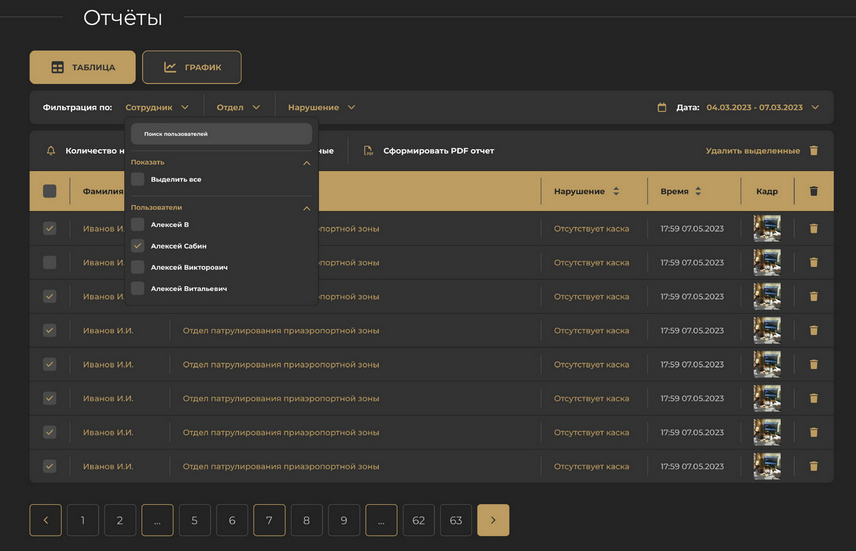
Task: Click the trash icon in table header
Action: click(813, 191)
